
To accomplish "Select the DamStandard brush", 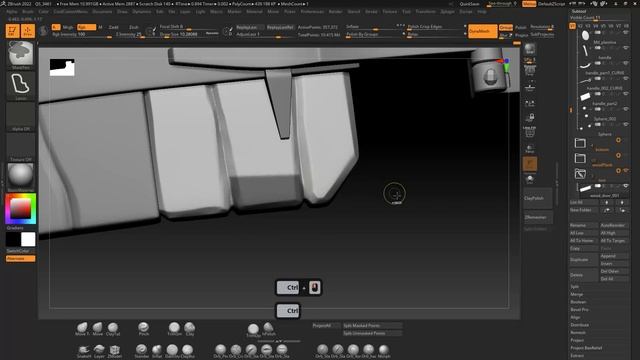I will [x=172, y=351].
